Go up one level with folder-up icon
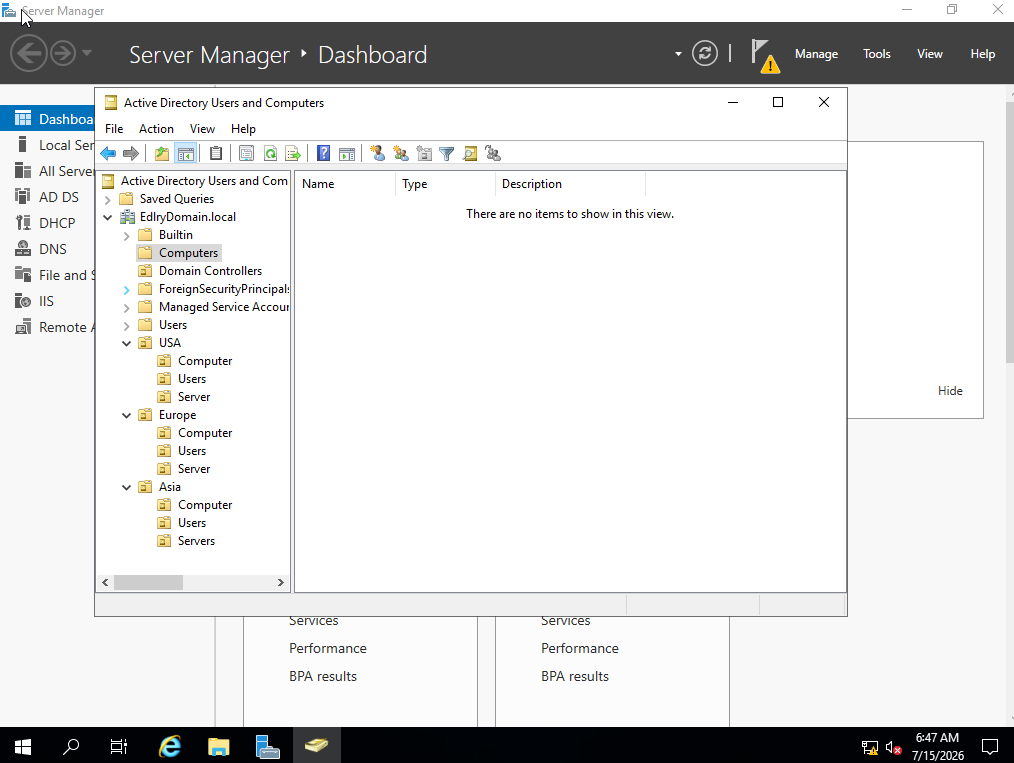Viewport: 1014px width, 763px height. 162,153
